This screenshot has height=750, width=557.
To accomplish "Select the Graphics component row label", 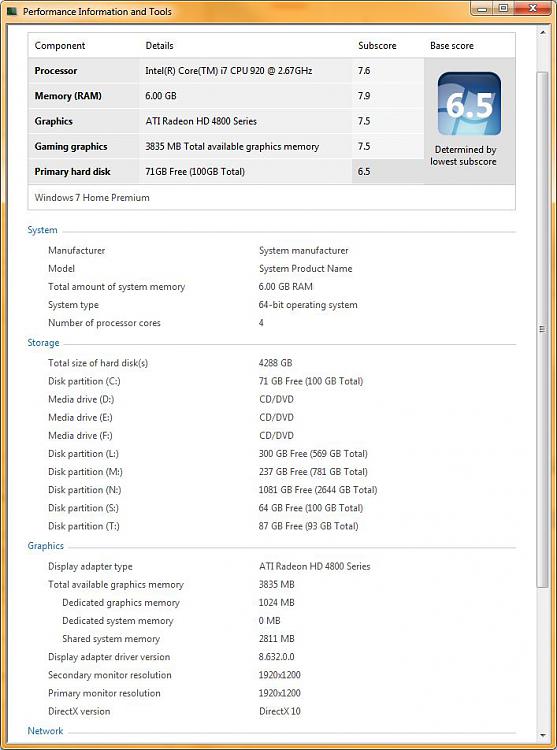I will (54, 121).
